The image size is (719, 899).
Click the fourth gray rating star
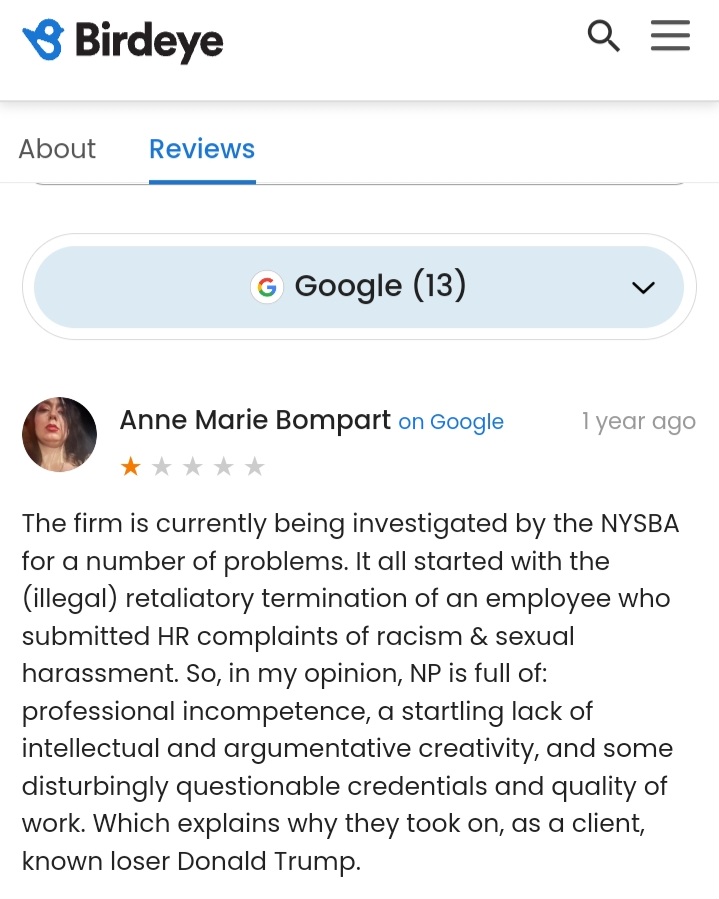coord(224,466)
